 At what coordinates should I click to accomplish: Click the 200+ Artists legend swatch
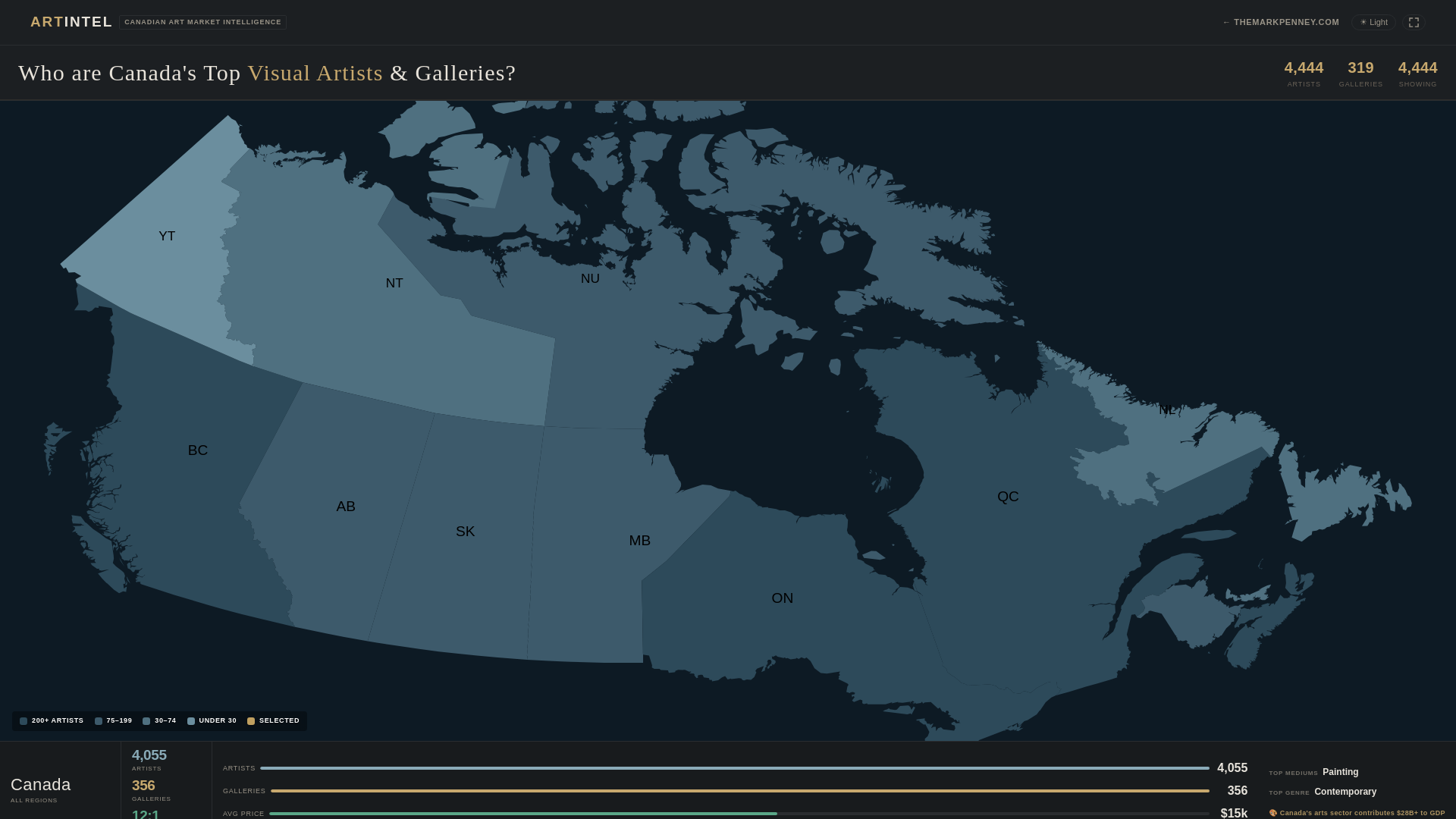[x=24, y=721]
